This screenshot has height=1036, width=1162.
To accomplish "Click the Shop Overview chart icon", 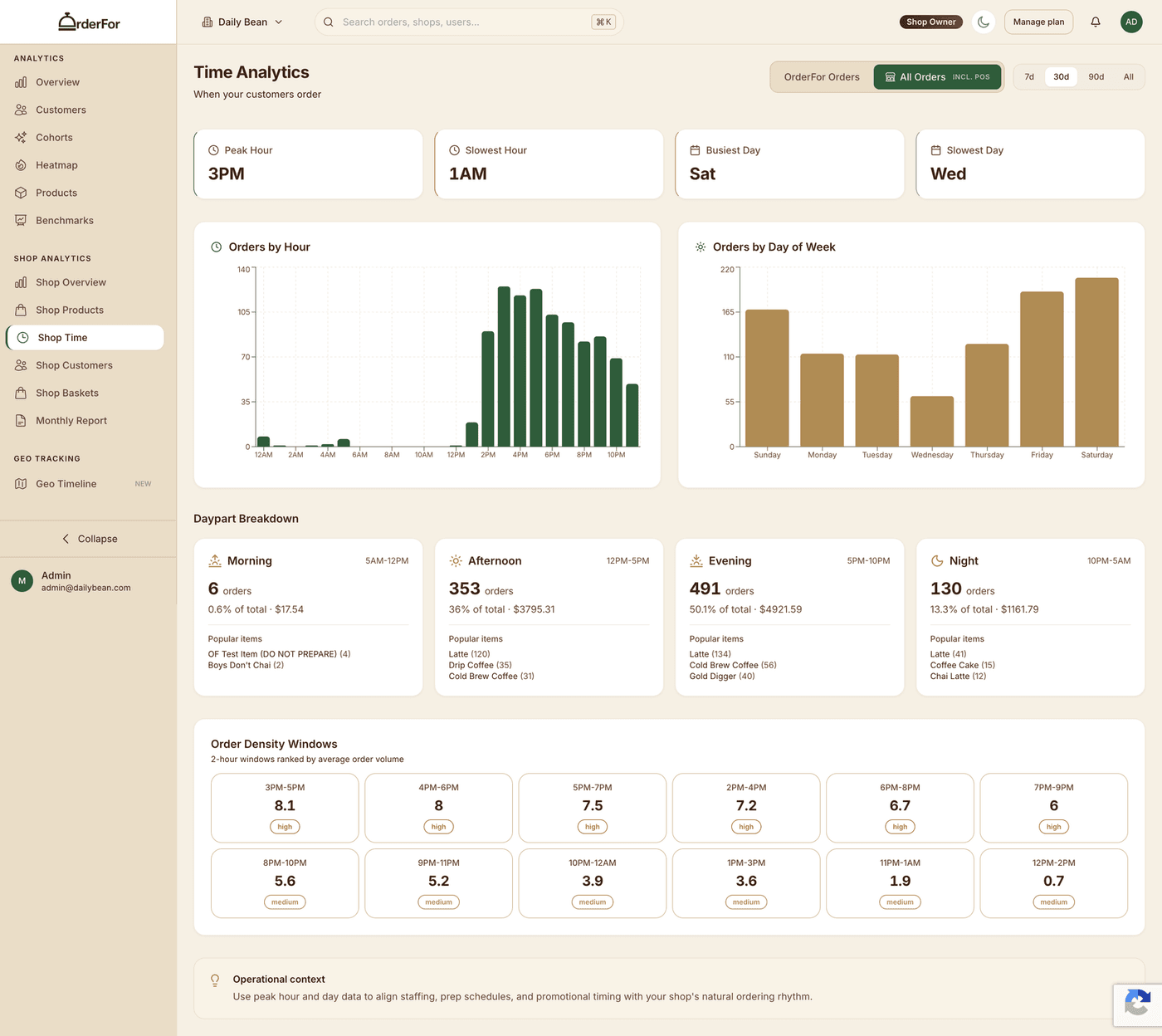I will tap(21, 282).
